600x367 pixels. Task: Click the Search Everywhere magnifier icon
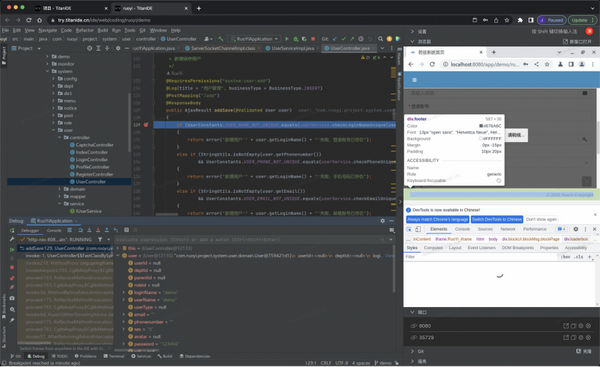(380, 39)
